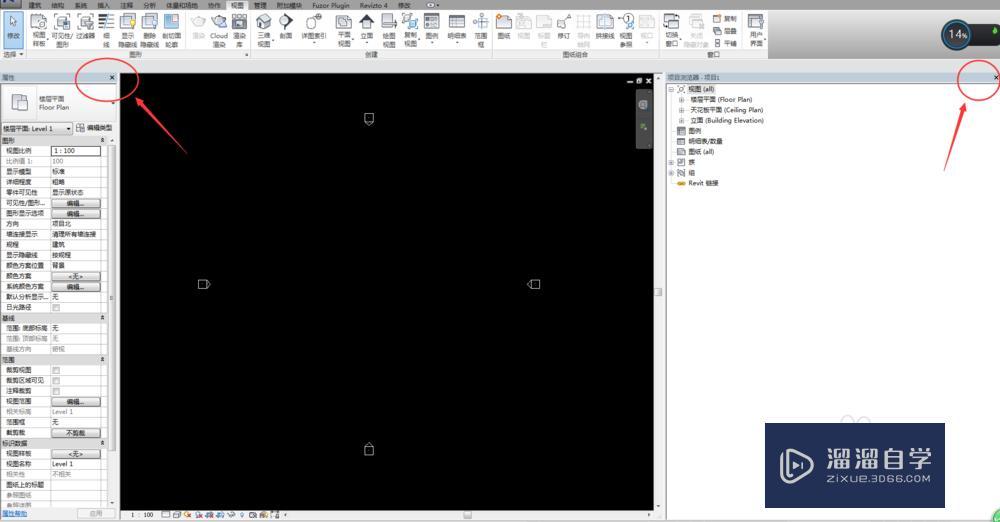Open 渲染库 (Render Gallery) icon
The image size is (1000, 522).
[x=239, y=30]
